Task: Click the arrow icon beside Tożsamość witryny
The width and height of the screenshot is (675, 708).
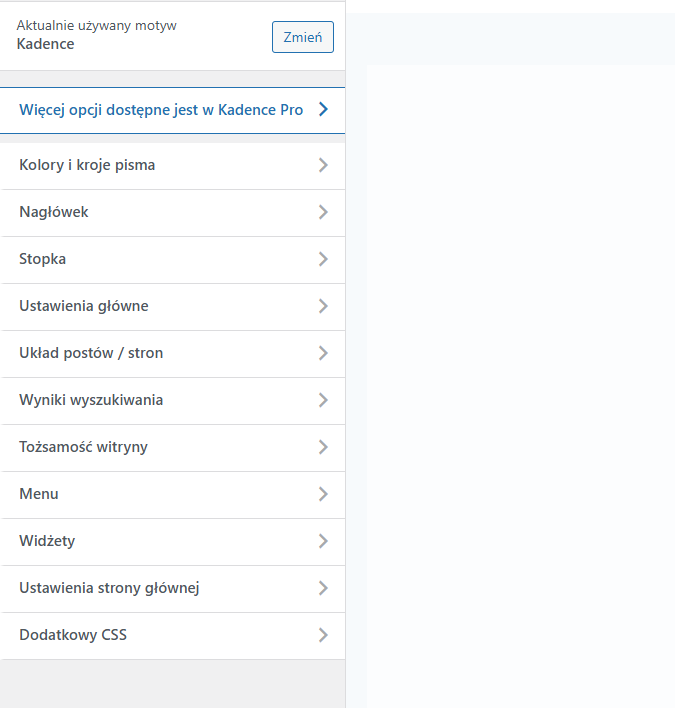Action: point(323,447)
